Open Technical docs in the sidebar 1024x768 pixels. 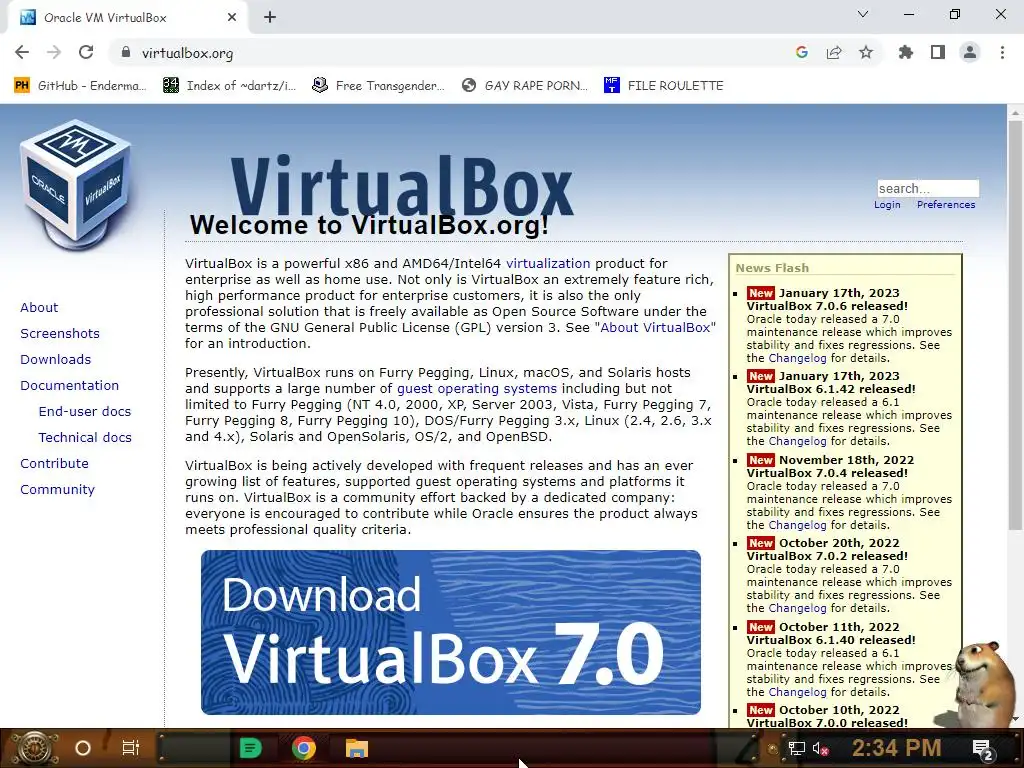tap(85, 438)
